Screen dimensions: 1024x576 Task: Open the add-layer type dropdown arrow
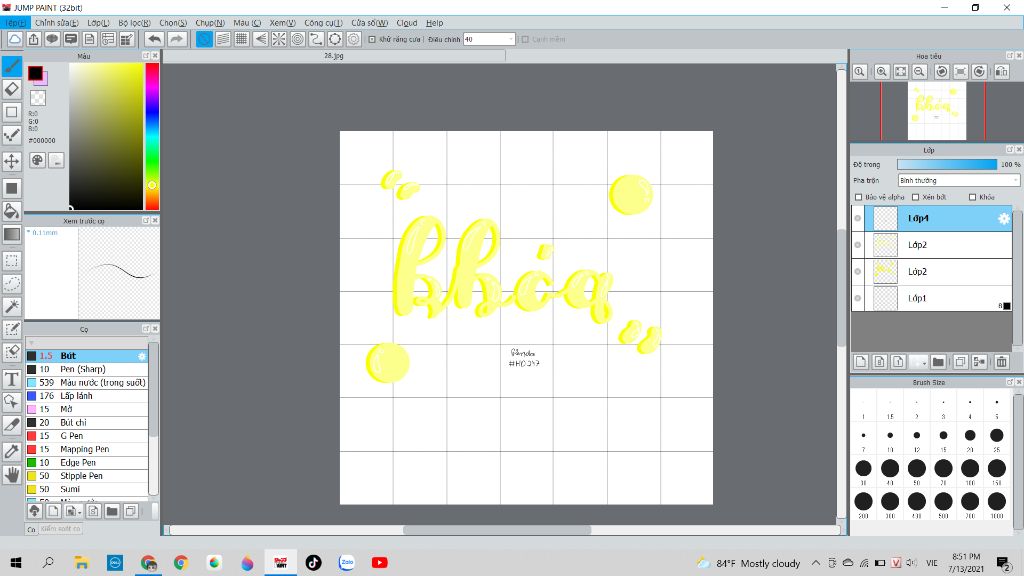(x=924, y=361)
